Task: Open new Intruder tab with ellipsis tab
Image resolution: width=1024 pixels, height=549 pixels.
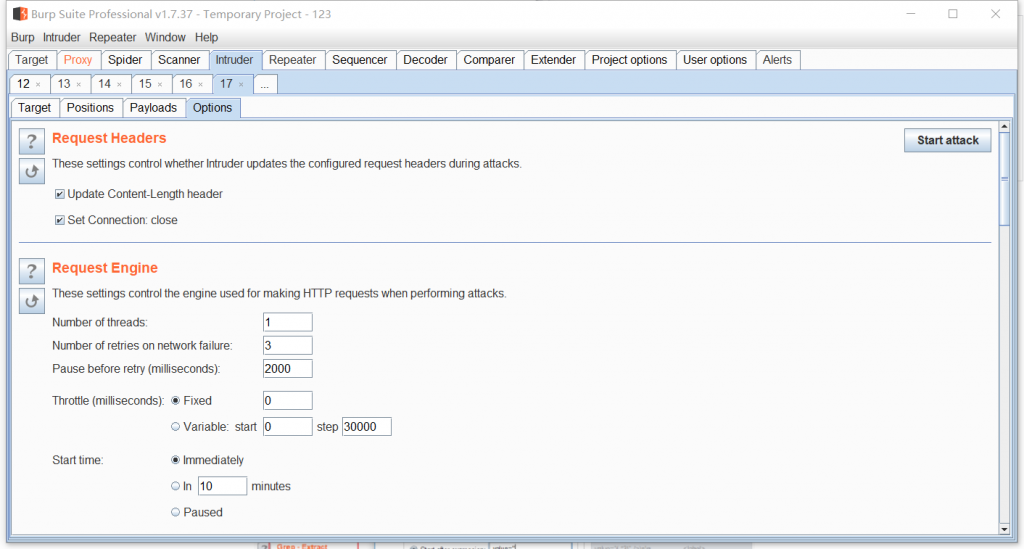Action: 265,85
